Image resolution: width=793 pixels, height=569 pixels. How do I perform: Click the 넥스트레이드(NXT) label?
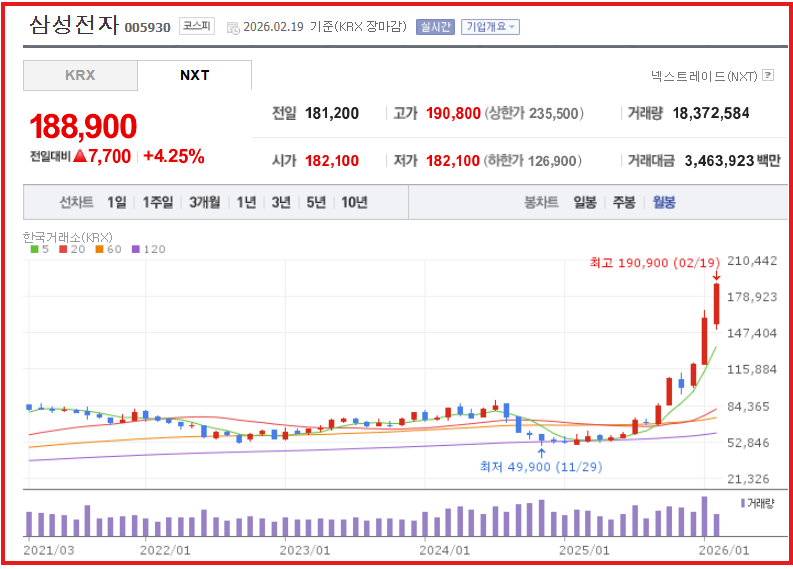click(704, 76)
